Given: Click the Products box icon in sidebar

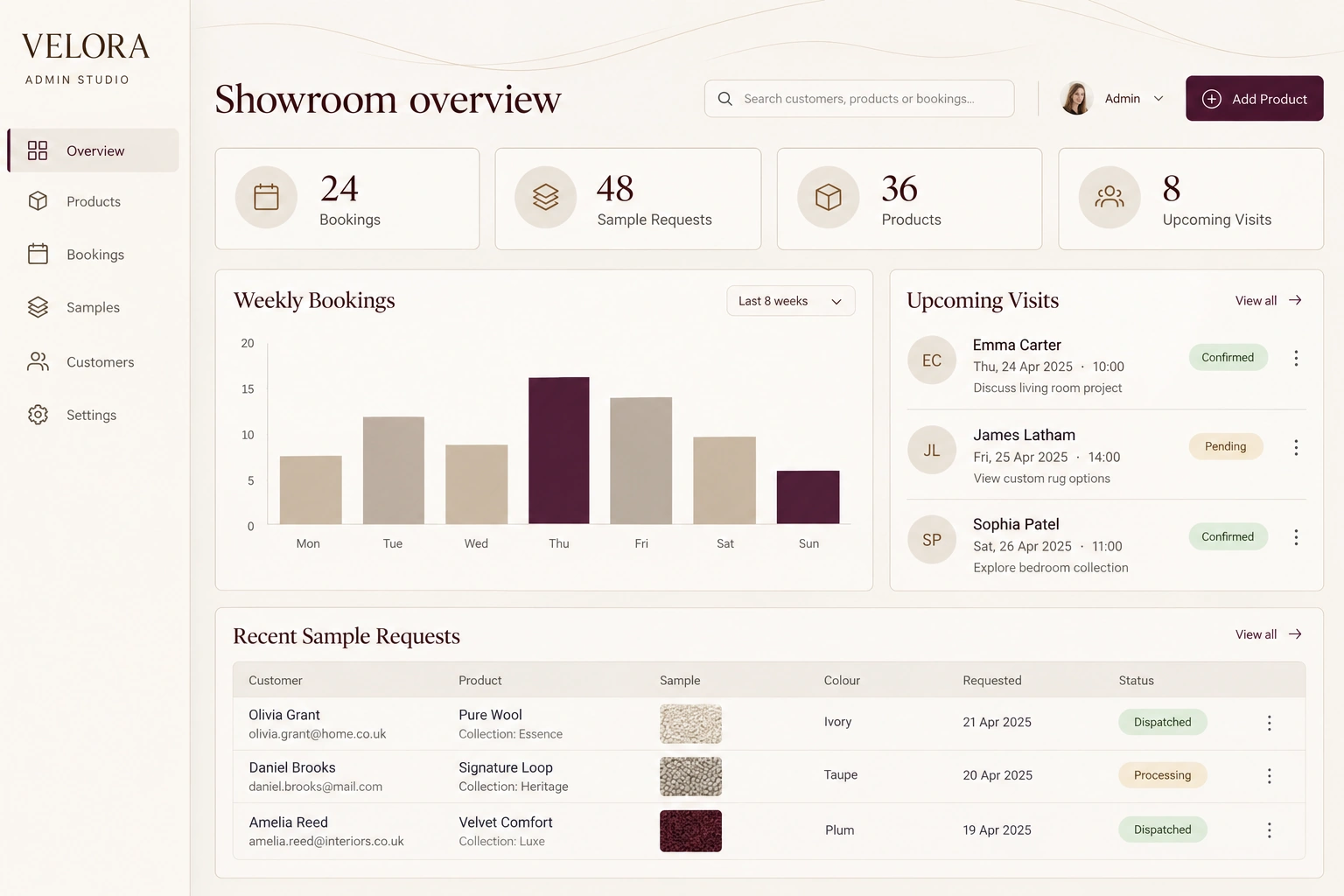Looking at the screenshot, I should pos(38,201).
